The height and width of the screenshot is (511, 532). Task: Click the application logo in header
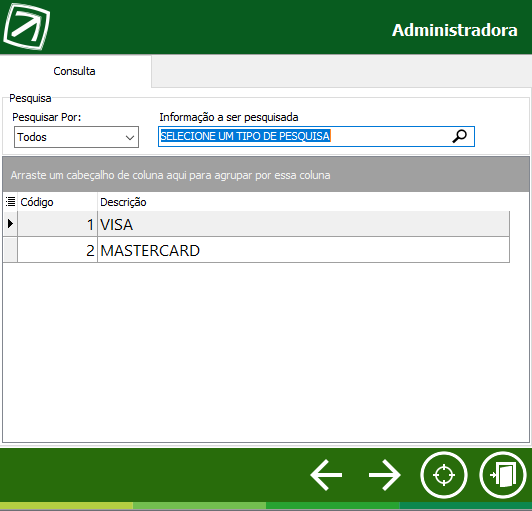pos(26,26)
